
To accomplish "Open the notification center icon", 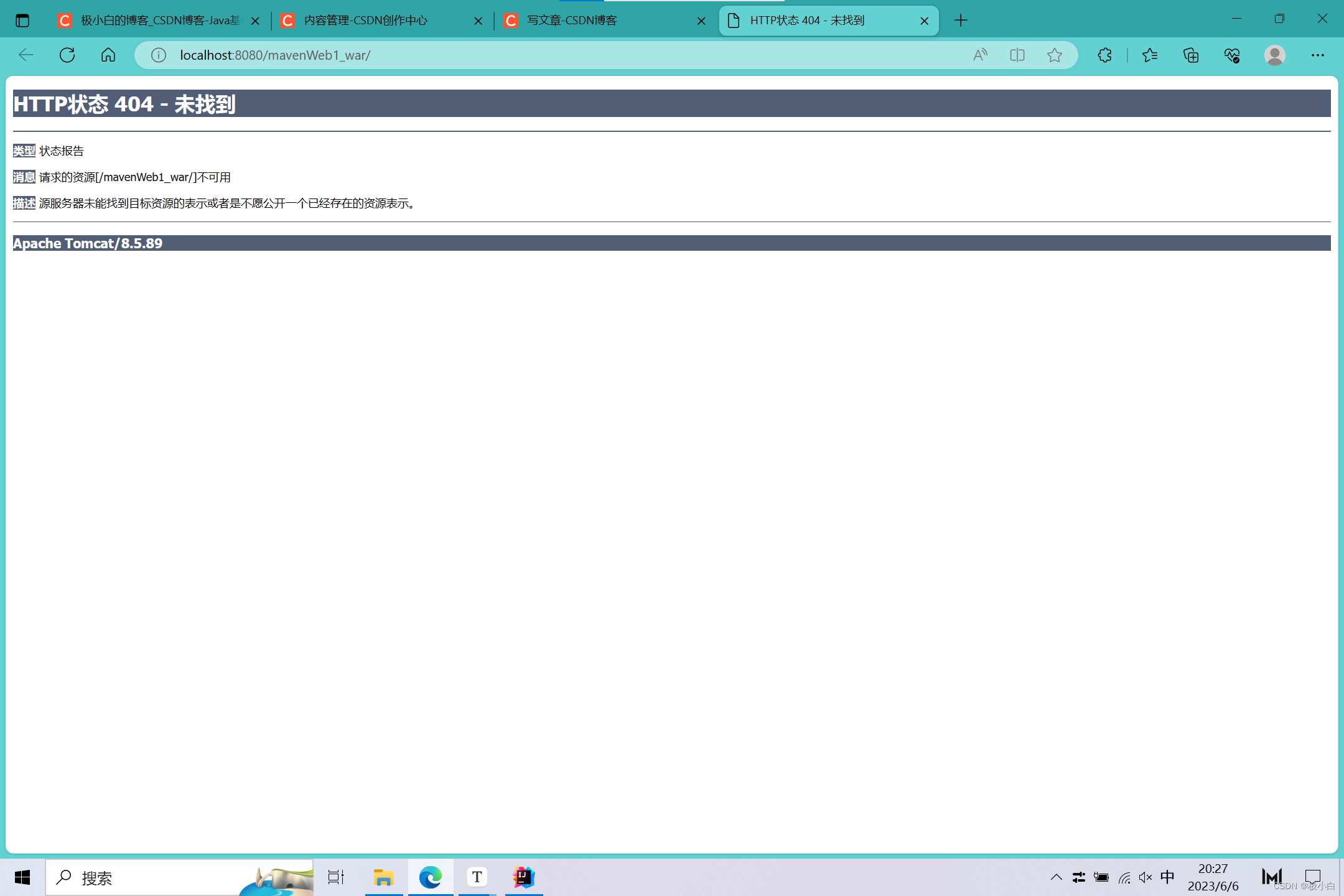I will [x=1313, y=877].
